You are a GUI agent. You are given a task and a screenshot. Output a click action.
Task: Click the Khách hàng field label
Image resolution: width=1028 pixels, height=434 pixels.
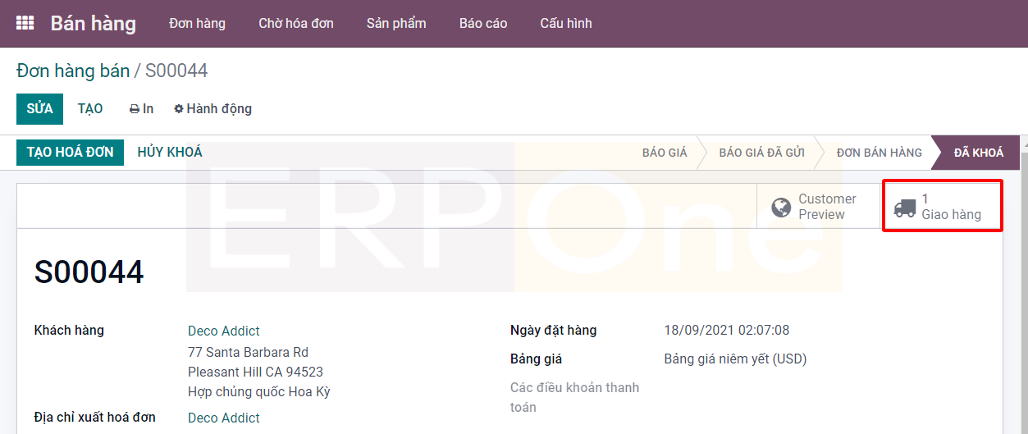coord(69,330)
